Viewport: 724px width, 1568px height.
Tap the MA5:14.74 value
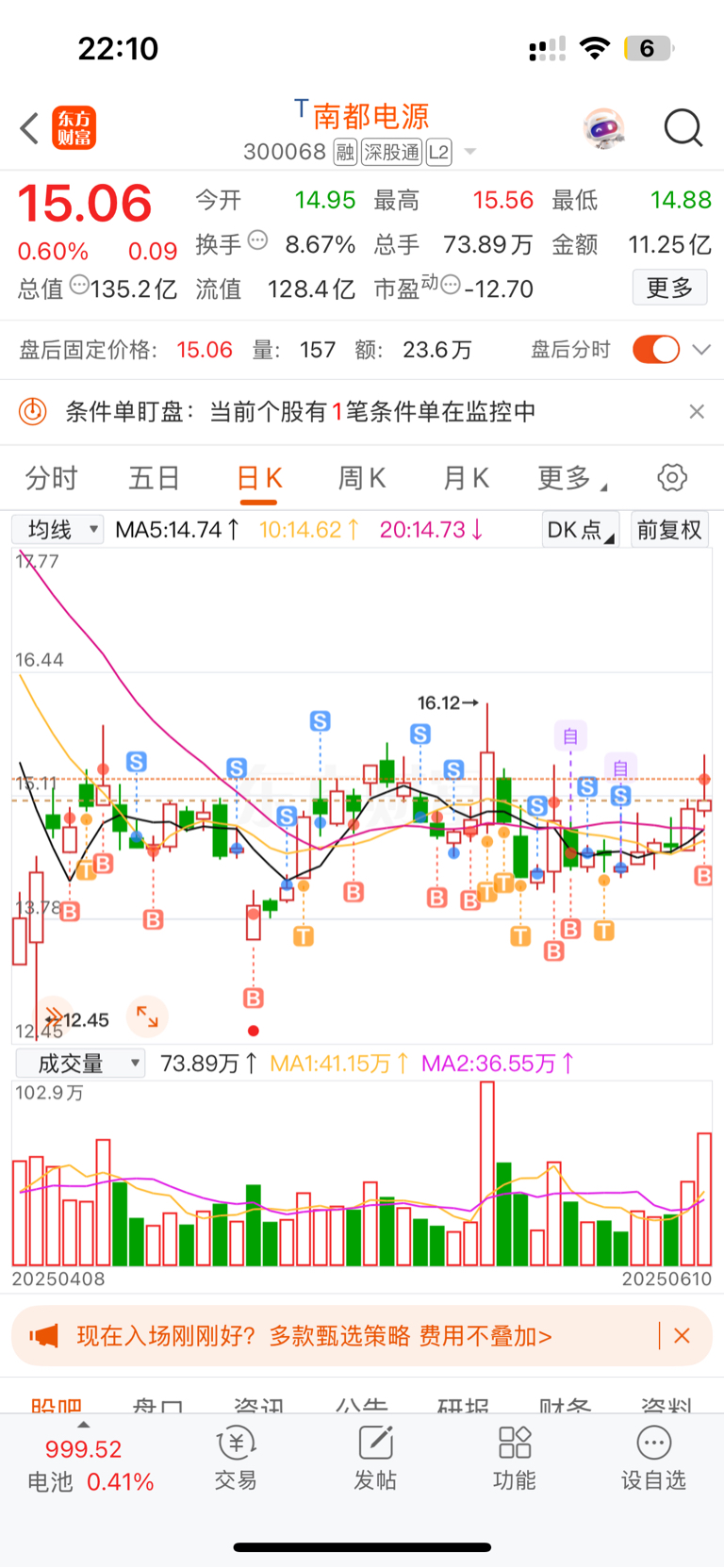pyautogui.click(x=177, y=530)
